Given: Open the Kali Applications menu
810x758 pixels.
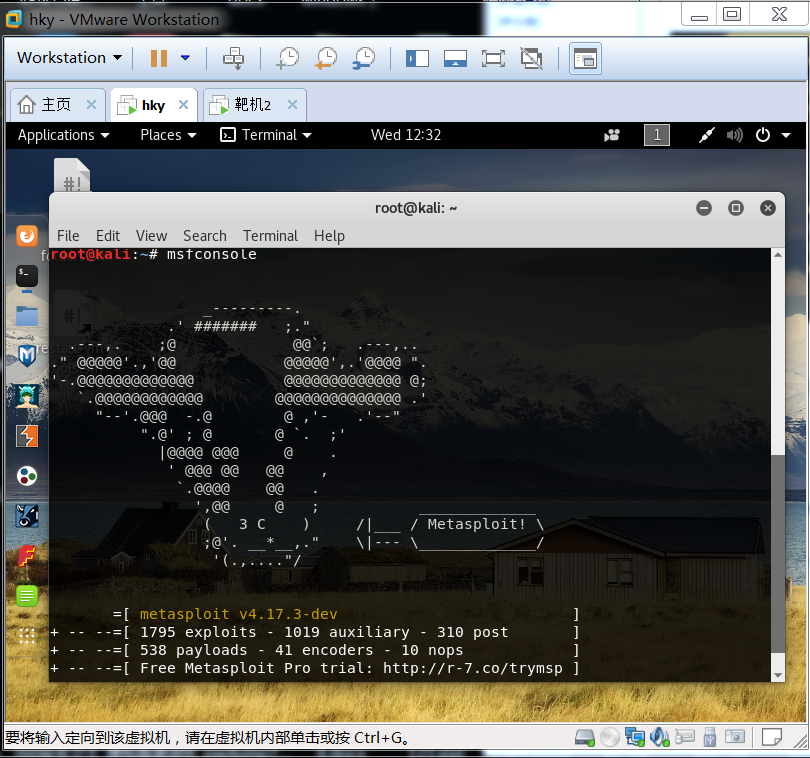Looking at the screenshot, I should (x=64, y=135).
